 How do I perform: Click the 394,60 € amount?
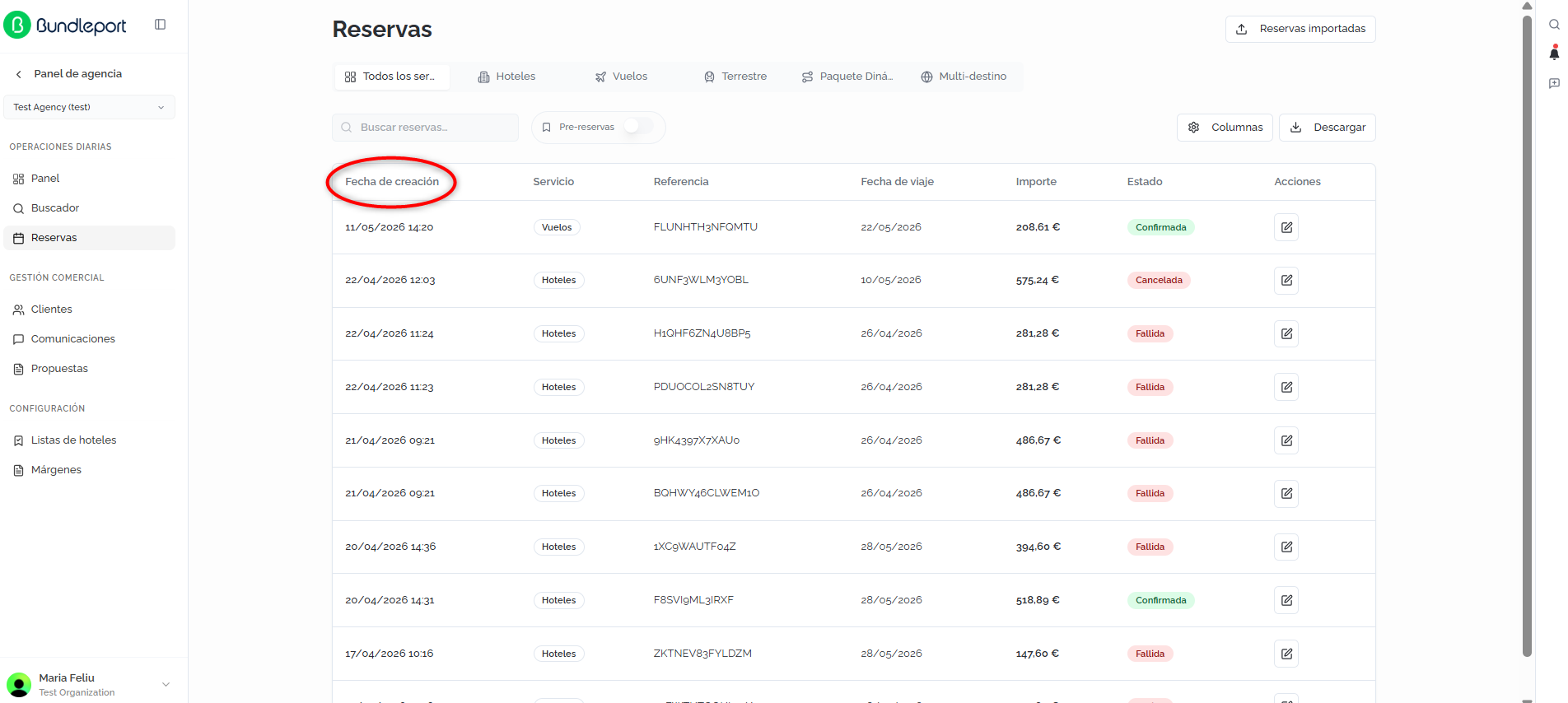1038,547
